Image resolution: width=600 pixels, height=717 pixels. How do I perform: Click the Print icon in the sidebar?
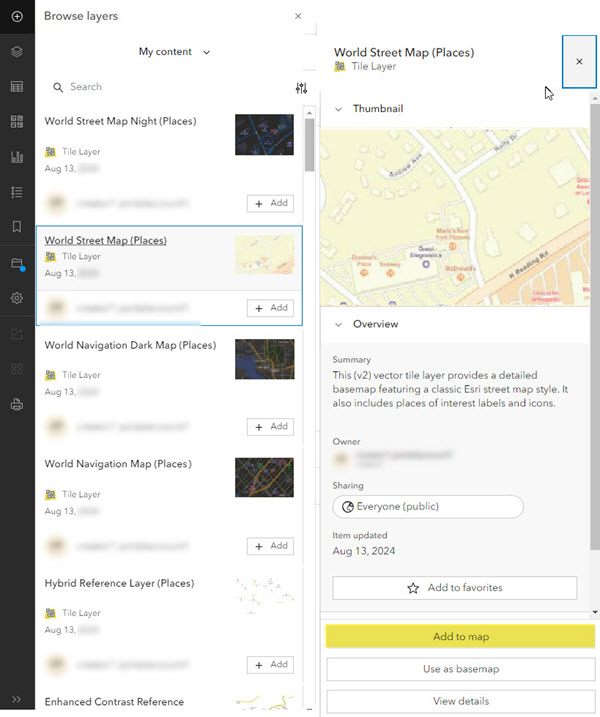pyautogui.click(x=17, y=405)
